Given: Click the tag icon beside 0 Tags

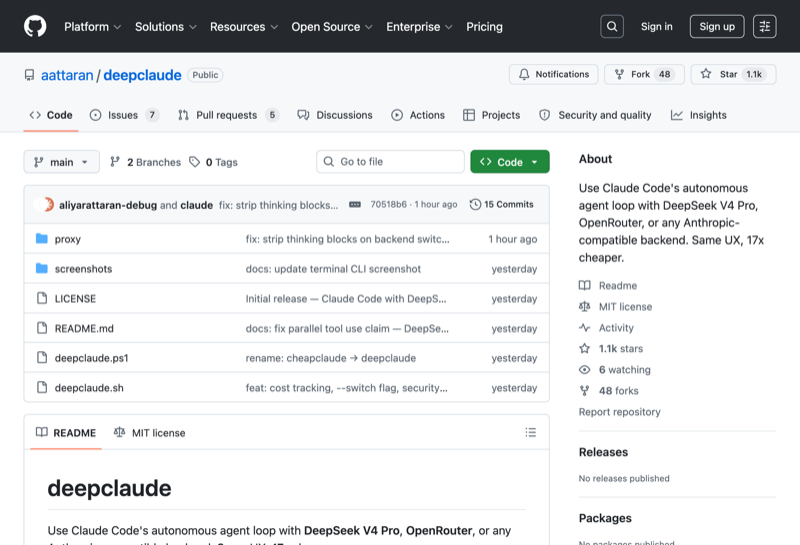Looking at the screenshot, I should pos(194,162).
